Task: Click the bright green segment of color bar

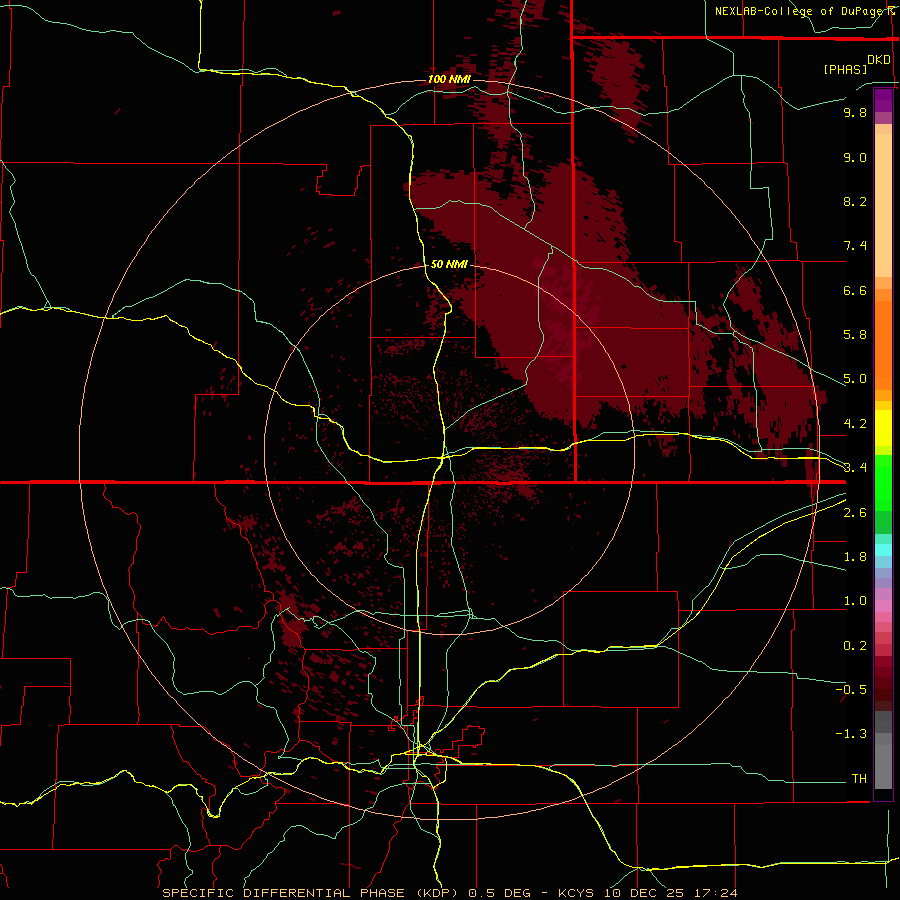Action: (x=883, y=482)
